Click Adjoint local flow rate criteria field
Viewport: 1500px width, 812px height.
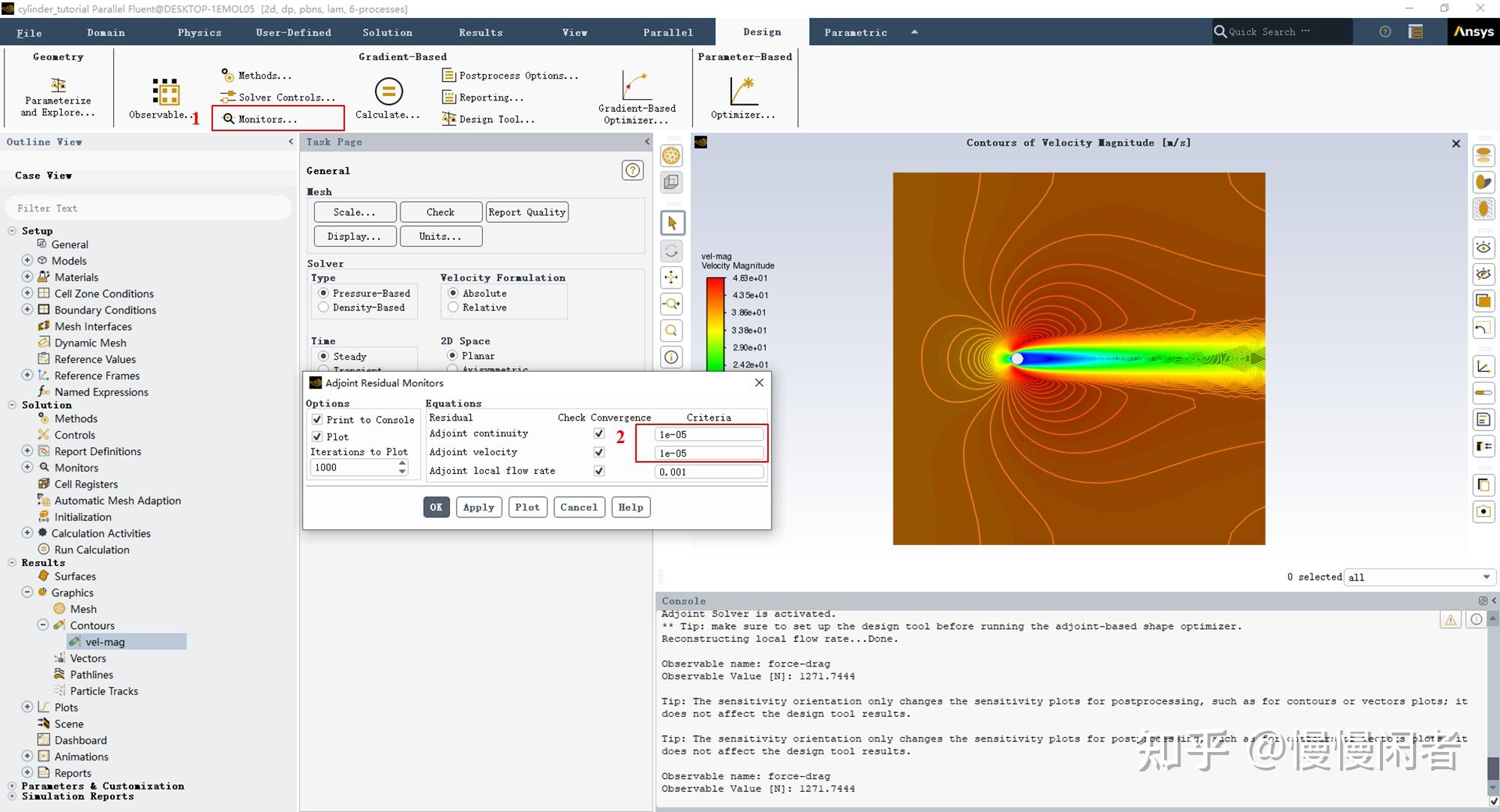[x=709, y=472]
